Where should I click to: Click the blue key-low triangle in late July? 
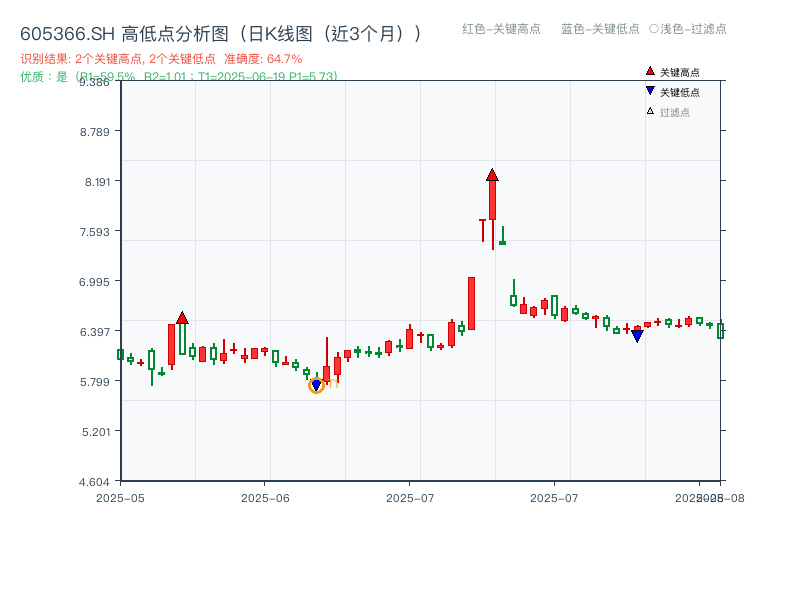(637, 336)
